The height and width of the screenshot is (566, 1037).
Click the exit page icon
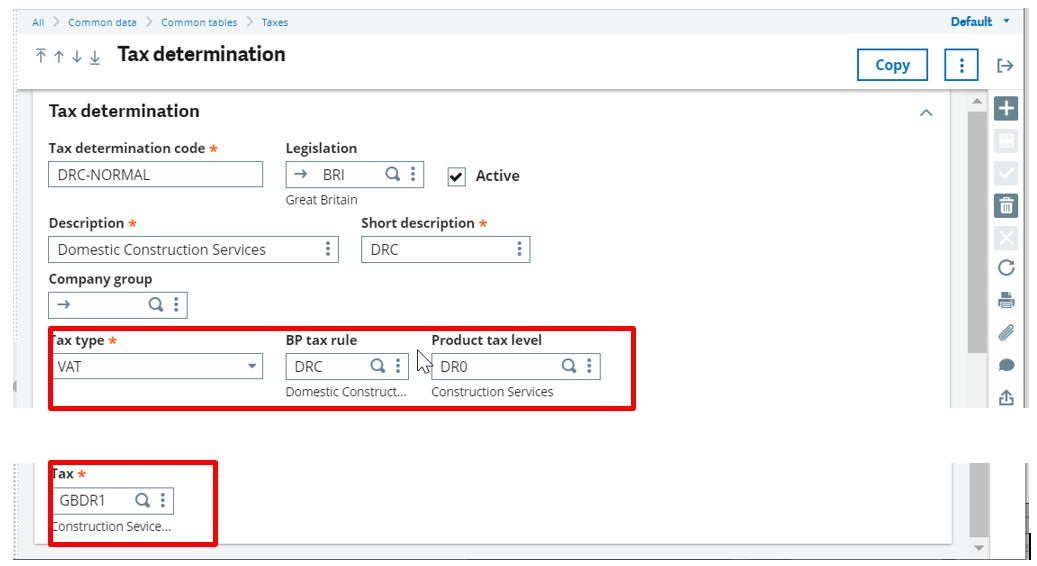pos(1005,65)
